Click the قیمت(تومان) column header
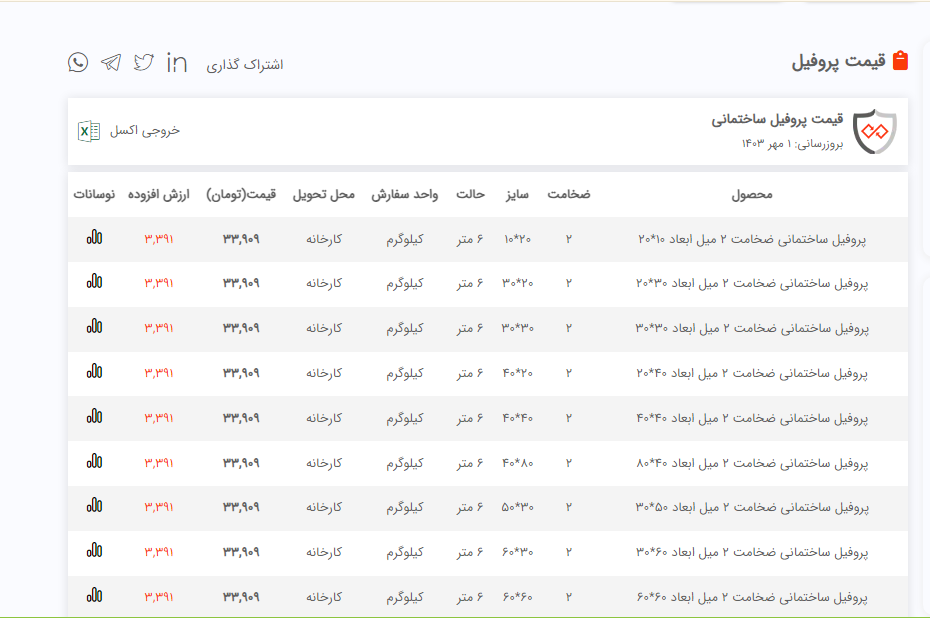 [241, 194]
